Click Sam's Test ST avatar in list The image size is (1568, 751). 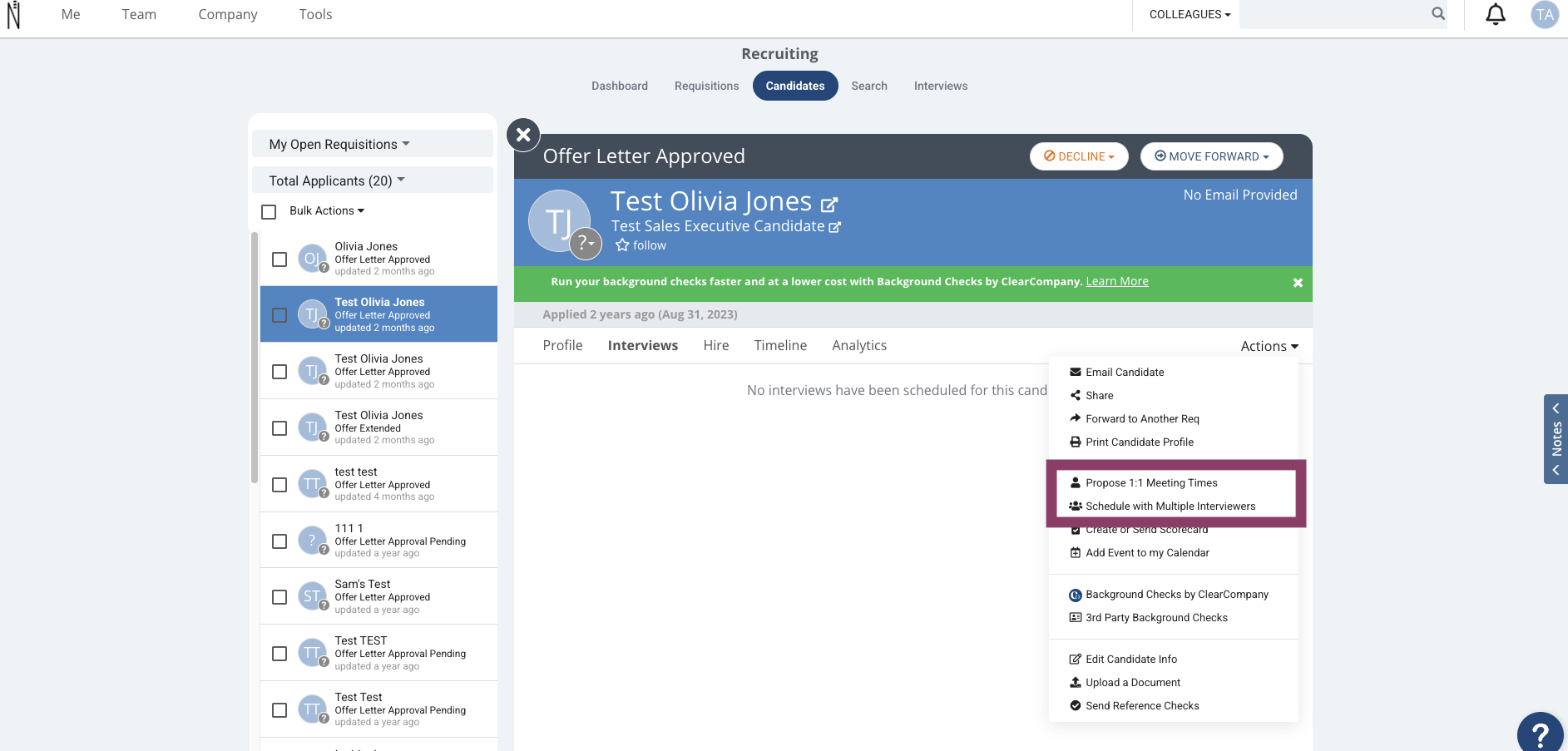pyautogui.click(x=312, y=596)
